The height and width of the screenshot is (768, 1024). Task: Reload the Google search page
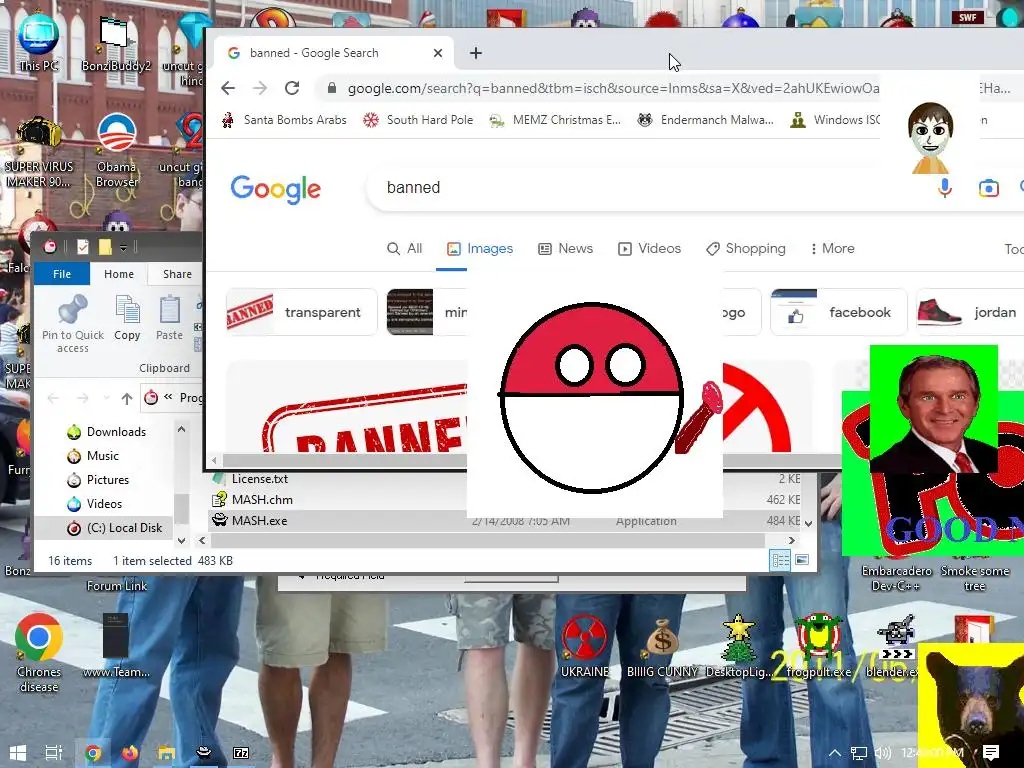[x=292, y=88]
